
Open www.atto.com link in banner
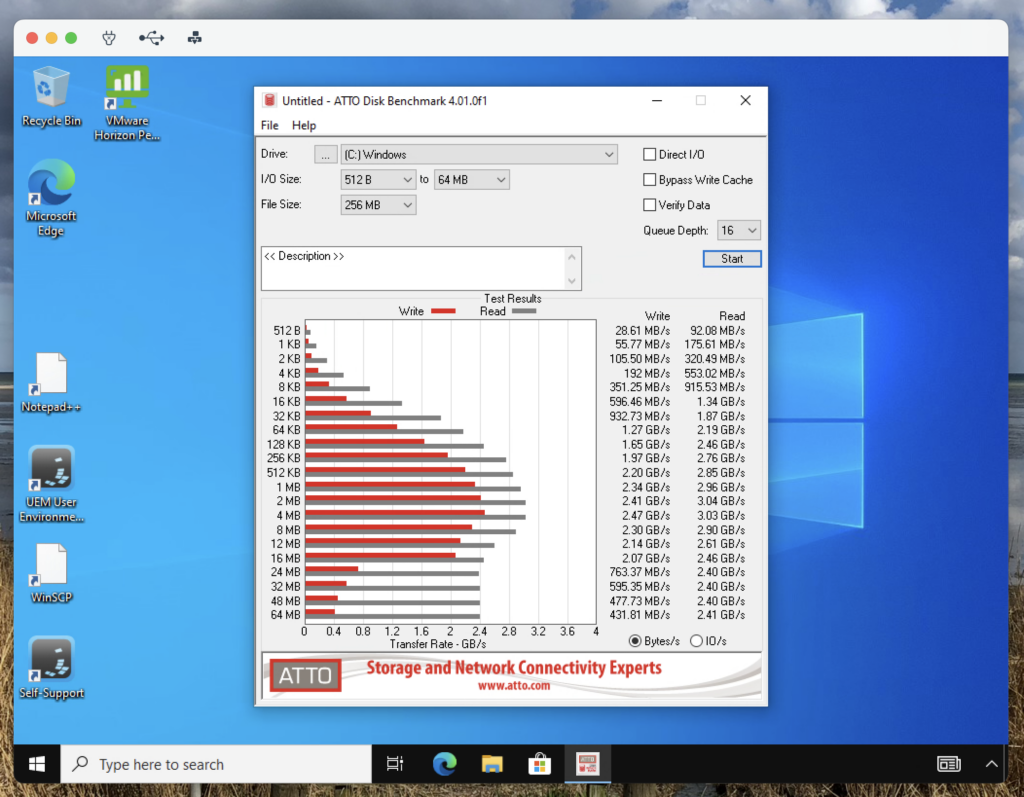(x=514, y=686)
